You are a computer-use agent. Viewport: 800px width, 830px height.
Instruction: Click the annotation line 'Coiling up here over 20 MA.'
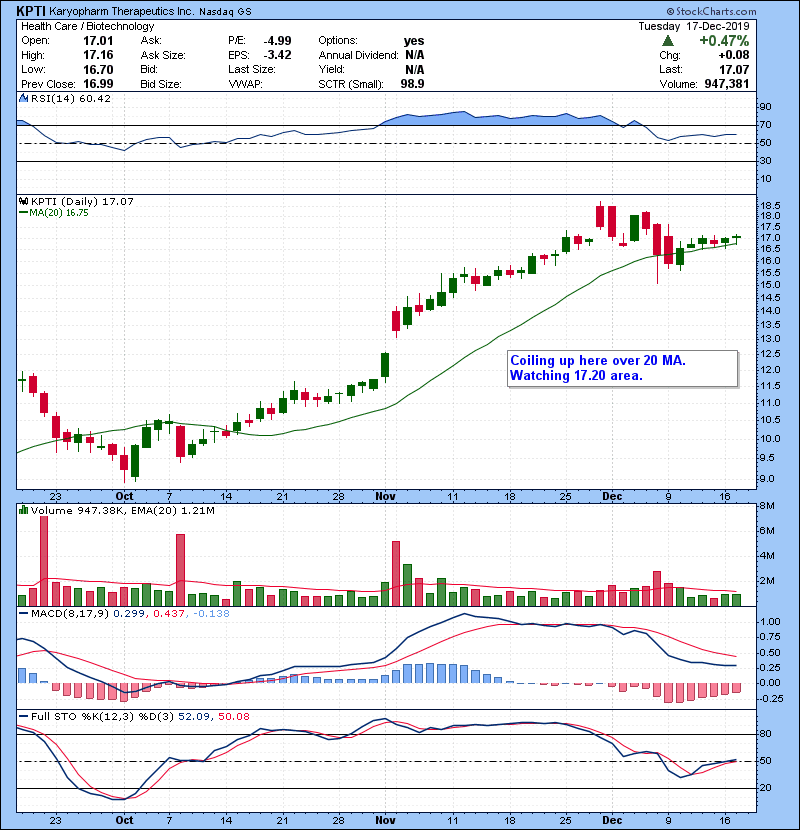[598, 360]
